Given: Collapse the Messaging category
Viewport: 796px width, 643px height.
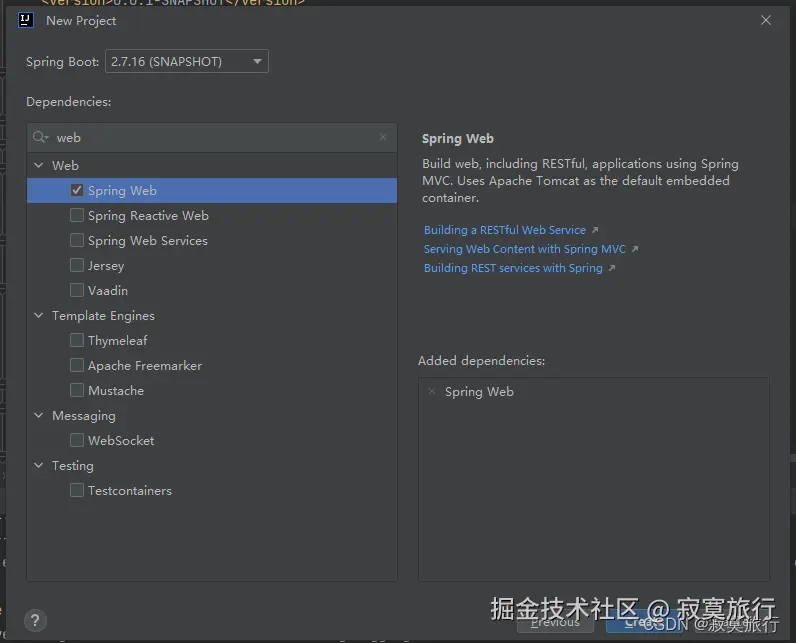Looking at the screenshot, I should pos(39,415).
